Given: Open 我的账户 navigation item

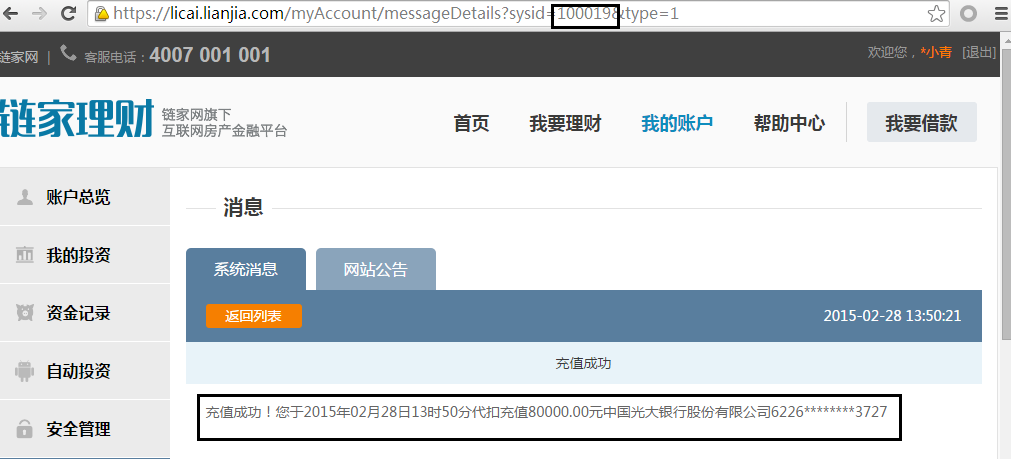Looking at the screenshot, I should pos(677,123).
